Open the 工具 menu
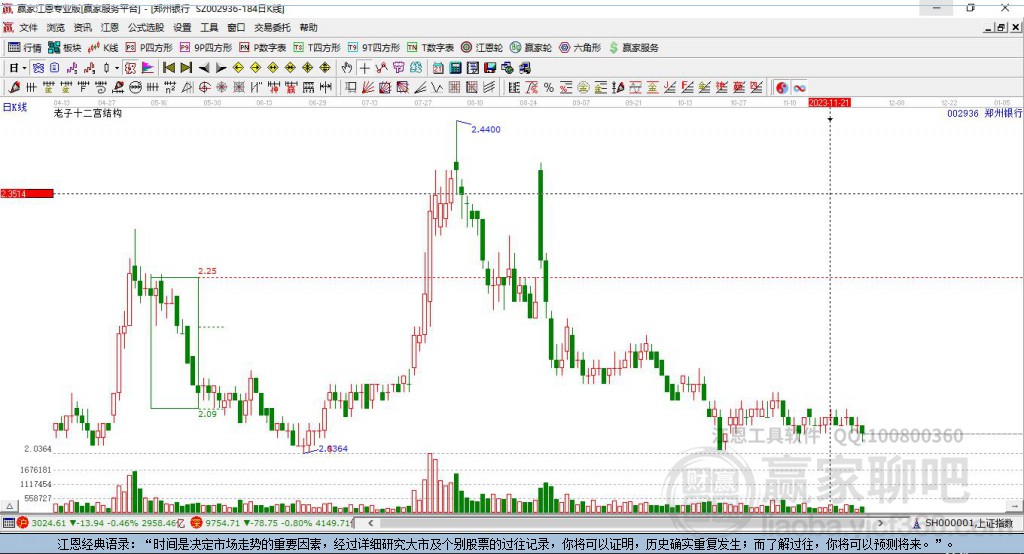This screenshot has height=554, width=1024. pos(209,27)
